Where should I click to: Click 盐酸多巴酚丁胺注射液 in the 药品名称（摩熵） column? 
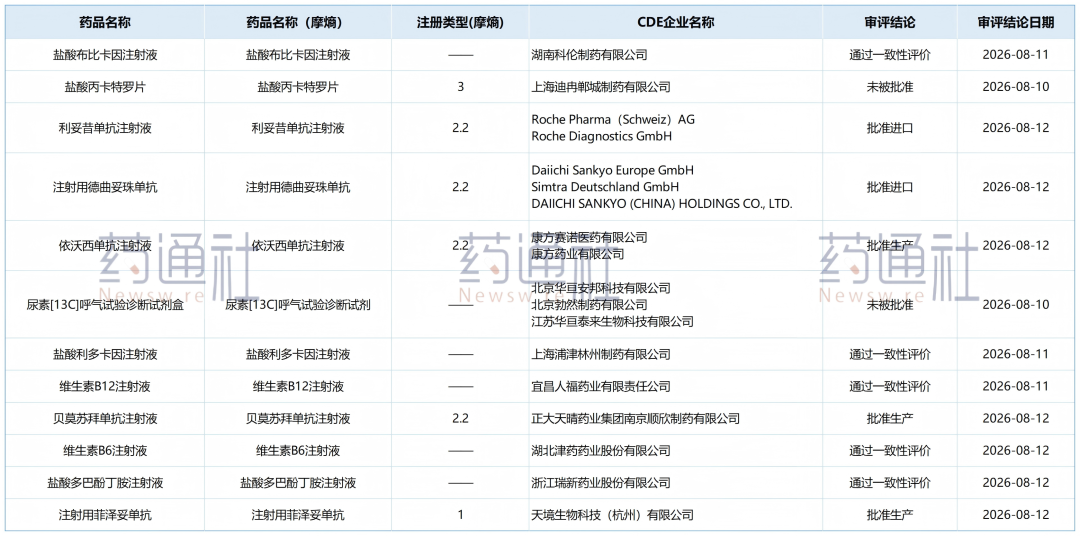[x=298, y=483]
